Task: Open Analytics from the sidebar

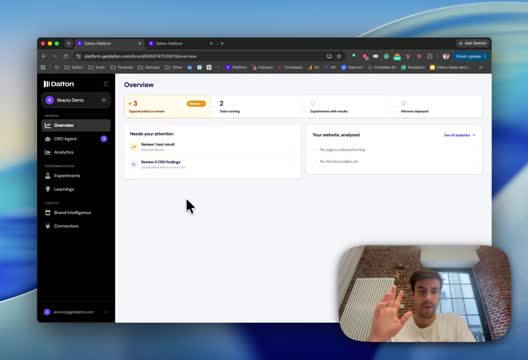Action: 76,152
